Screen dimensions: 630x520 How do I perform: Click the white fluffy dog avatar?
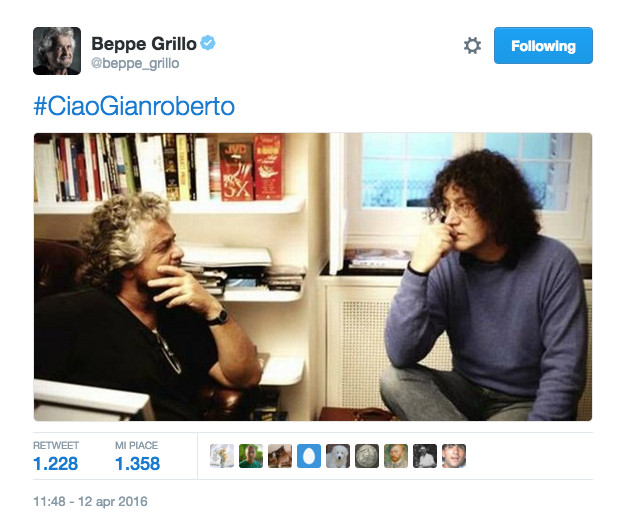pos(338,456)
